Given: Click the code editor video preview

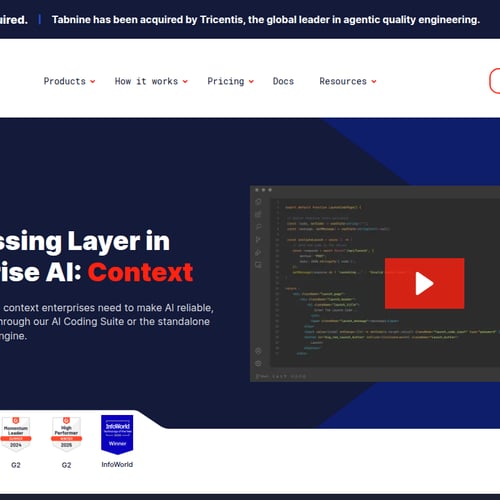Looking at the screenshot, I should [x=375, y=284].
